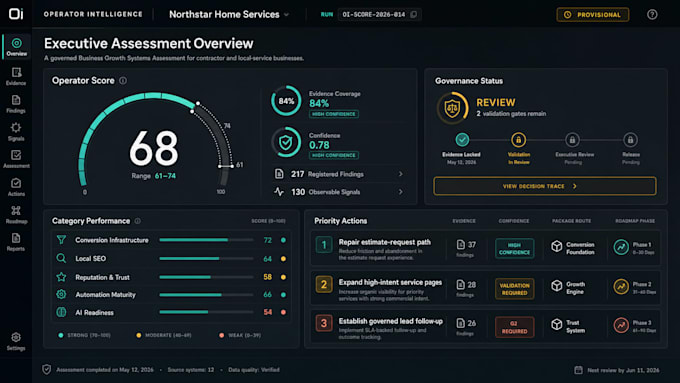Select the Overview tab in sidebar
Image resolution: width=680 pixels, height=383 pixels.
[x=16, y=47]
